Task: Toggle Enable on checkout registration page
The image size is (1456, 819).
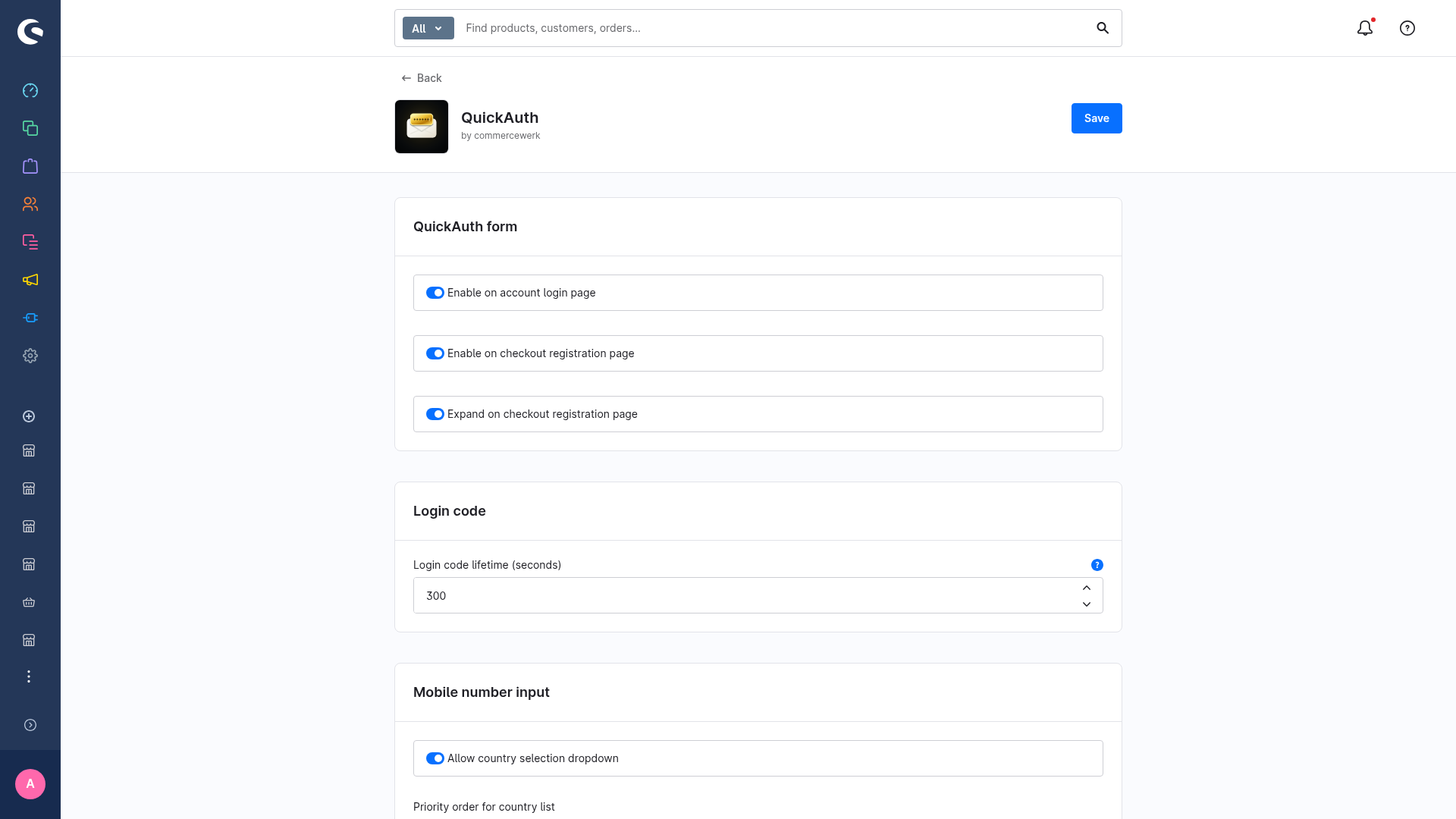Action: click(x=435, y=353)
